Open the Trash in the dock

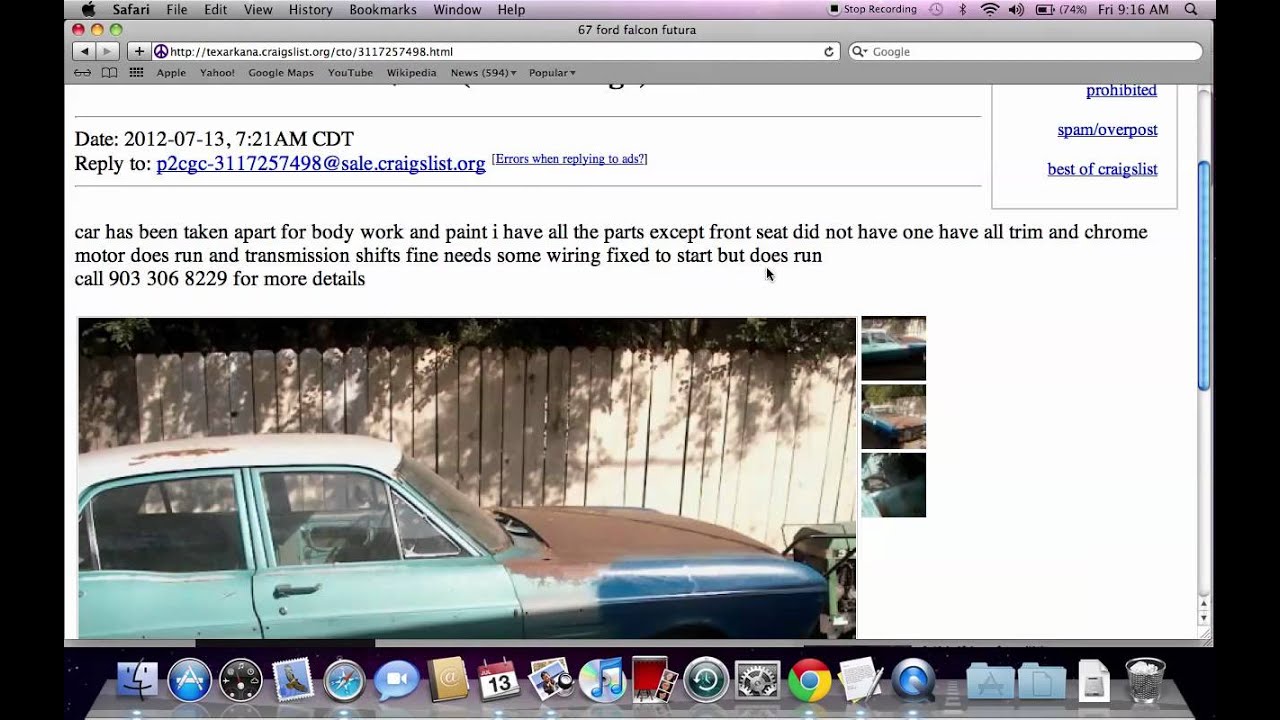point(1145,681)
